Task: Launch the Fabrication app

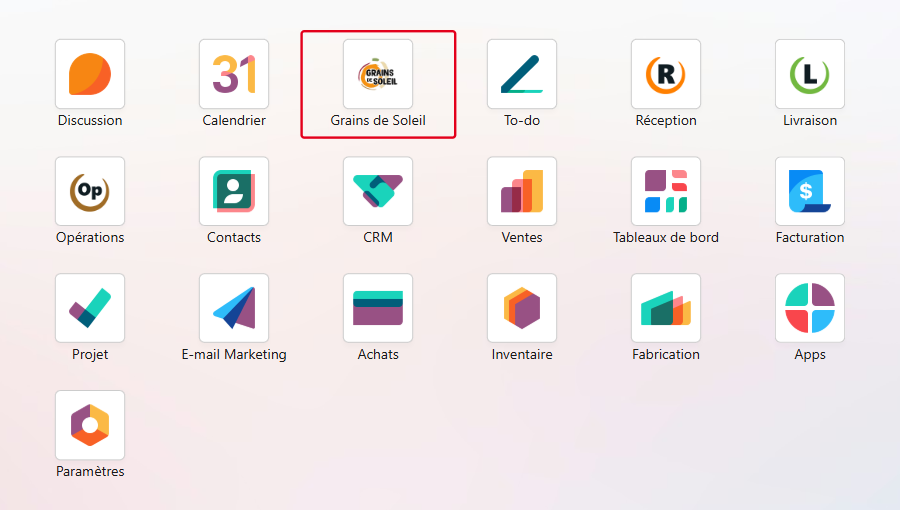Action: pos(666,308)
